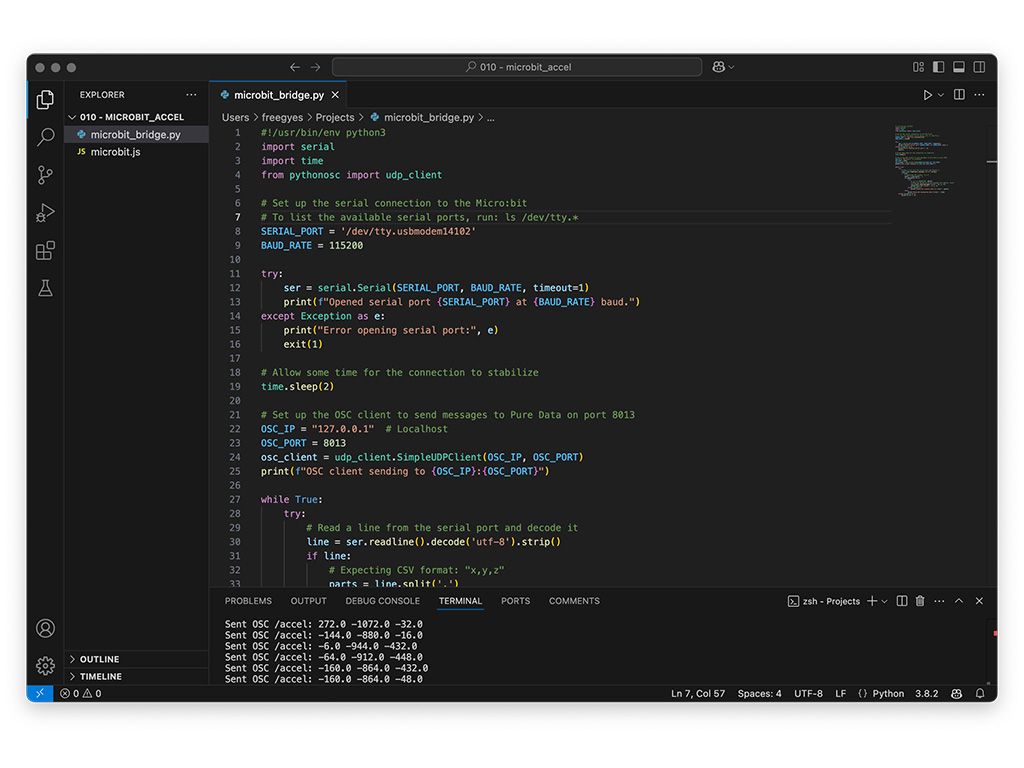This screenshot has height=768, width=1024.
Task: Click the Spaces: 4 indentation setting
Action: pyautogui.click(x=759, y=693)
